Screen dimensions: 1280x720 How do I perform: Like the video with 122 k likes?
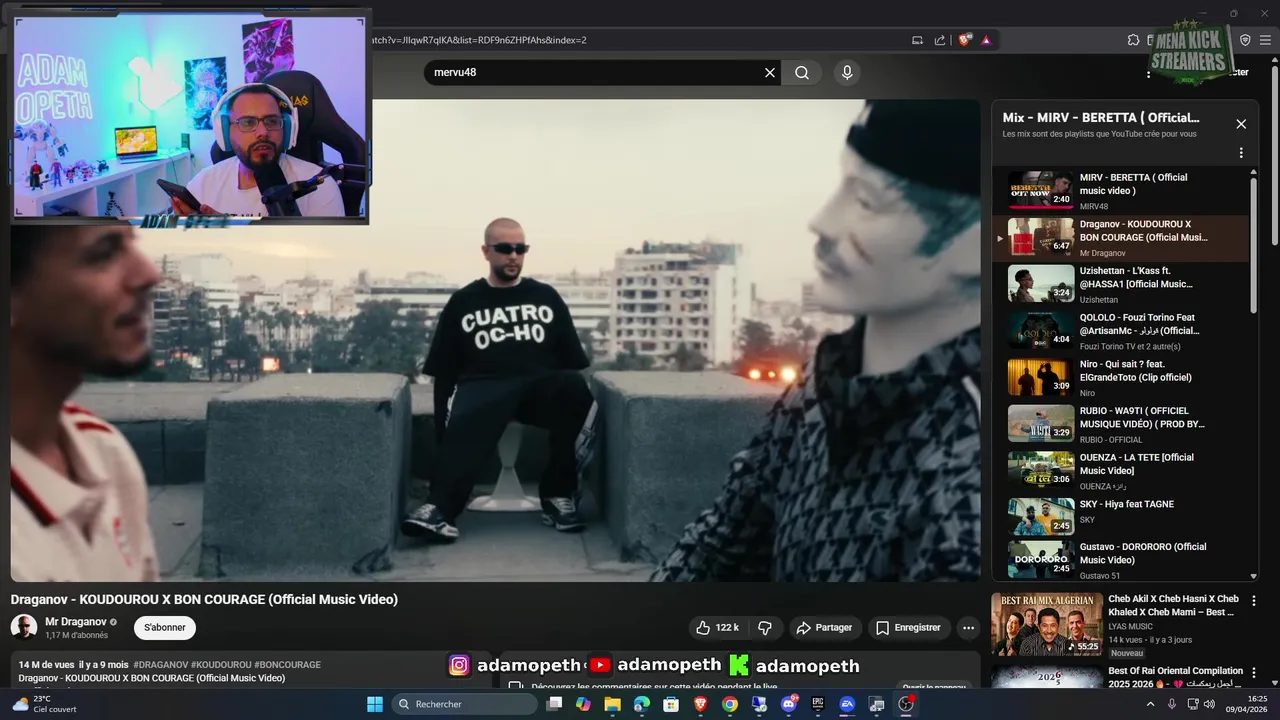(x=717, y=628)
